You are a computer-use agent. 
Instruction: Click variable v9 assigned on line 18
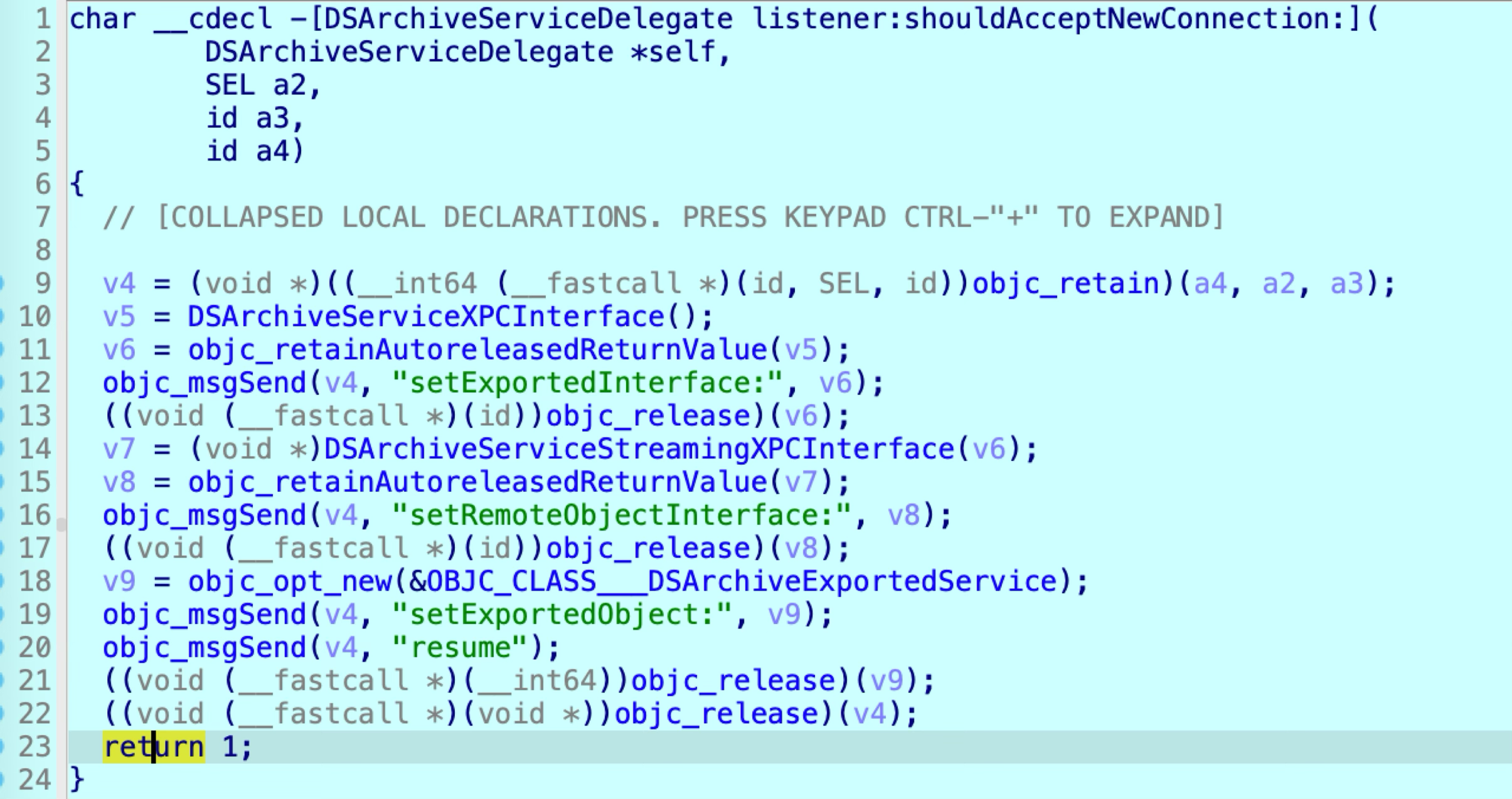click(x=119, y=581)
